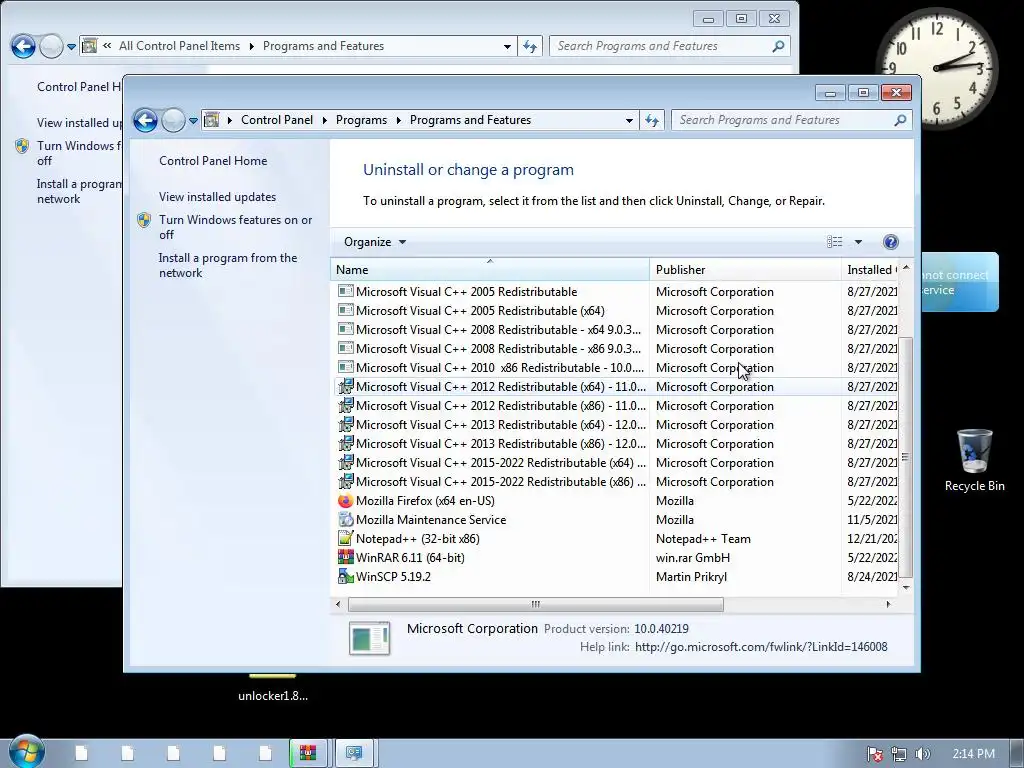Click the Programs breadcrumb segment
The height and width of the screenshot is (768, 1024).
[361, 120]
